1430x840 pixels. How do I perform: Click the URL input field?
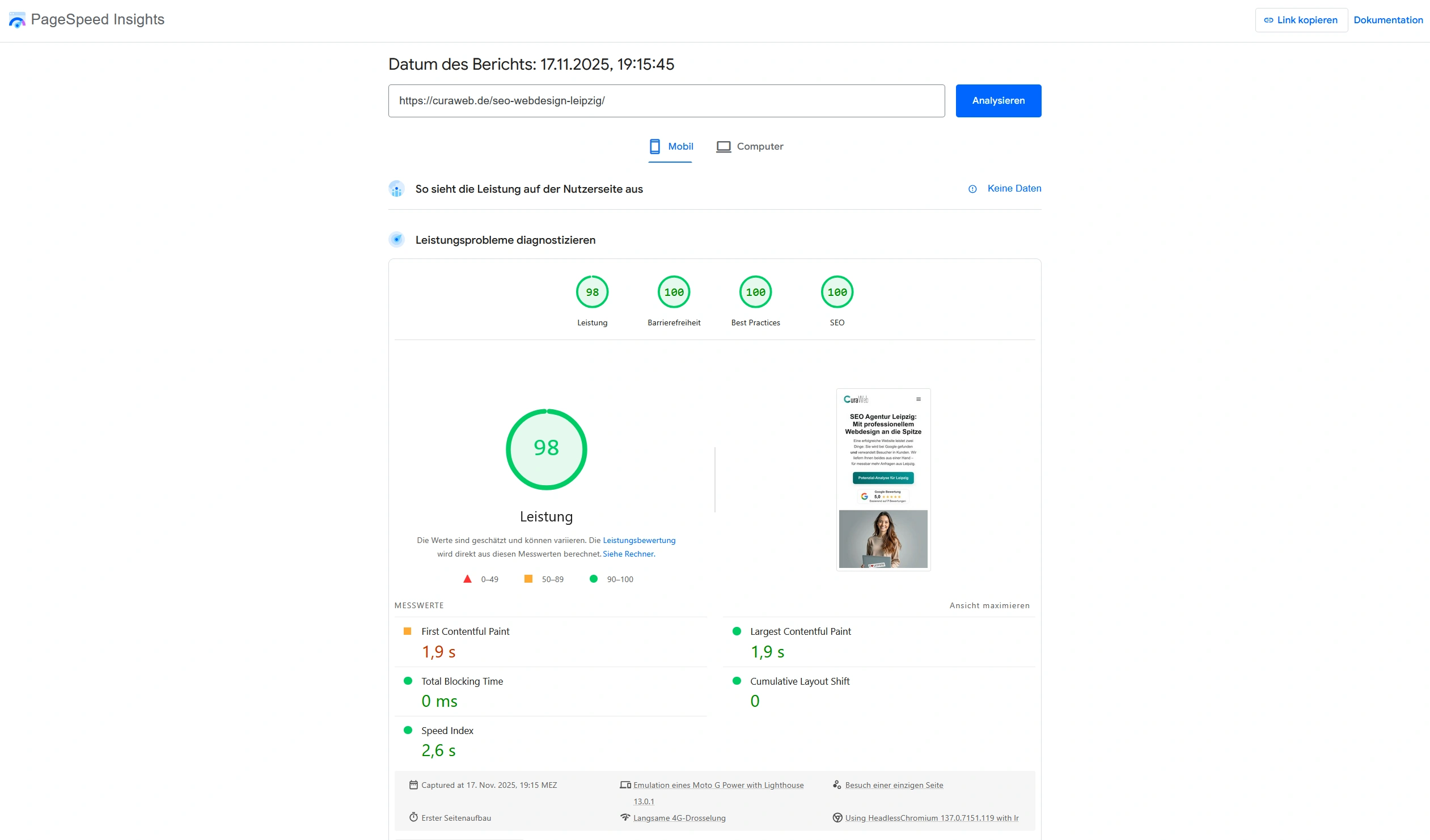(x=666, y=101)
